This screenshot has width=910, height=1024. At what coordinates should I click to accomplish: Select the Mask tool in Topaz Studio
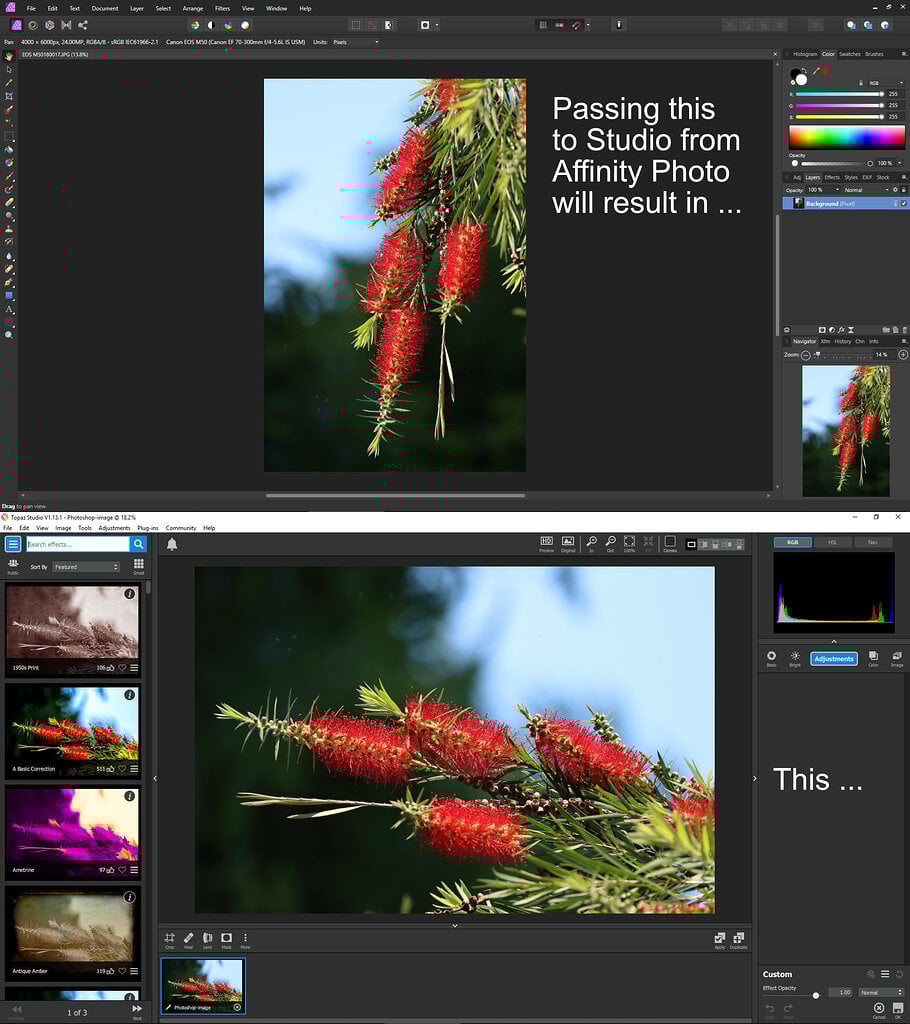point(226,938)
